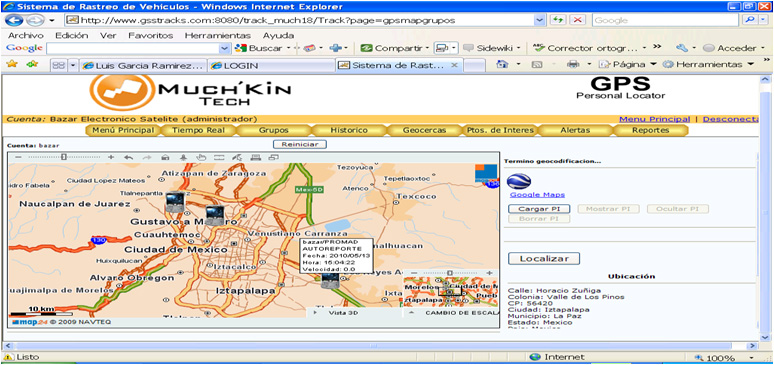This screenshot has height=365, width=774.
Task: Open the Favoritos menu
Action: pos(151,36)
